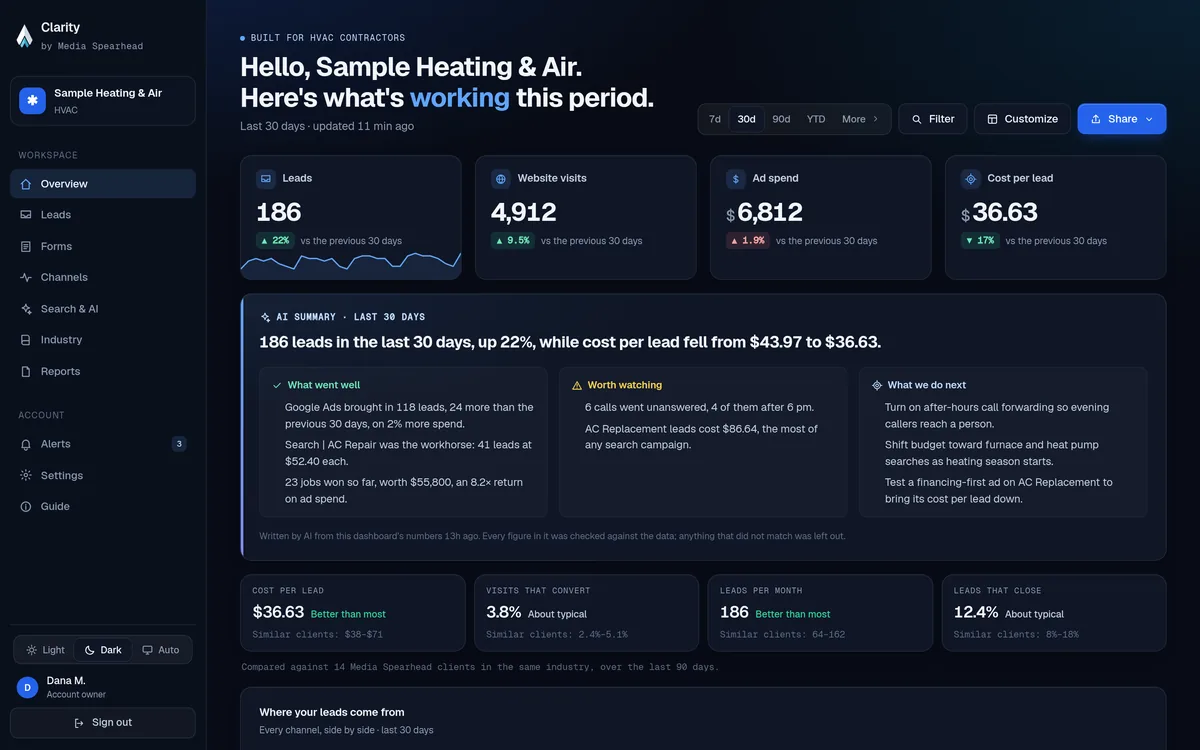Open Settings in the account section
1200x750 pixels.
(103, 476)
